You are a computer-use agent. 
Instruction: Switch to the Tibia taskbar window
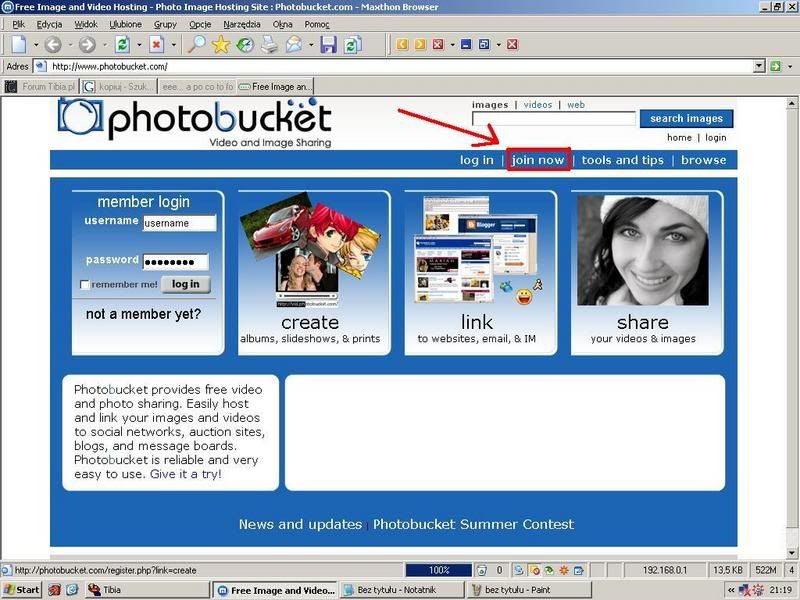147,590
